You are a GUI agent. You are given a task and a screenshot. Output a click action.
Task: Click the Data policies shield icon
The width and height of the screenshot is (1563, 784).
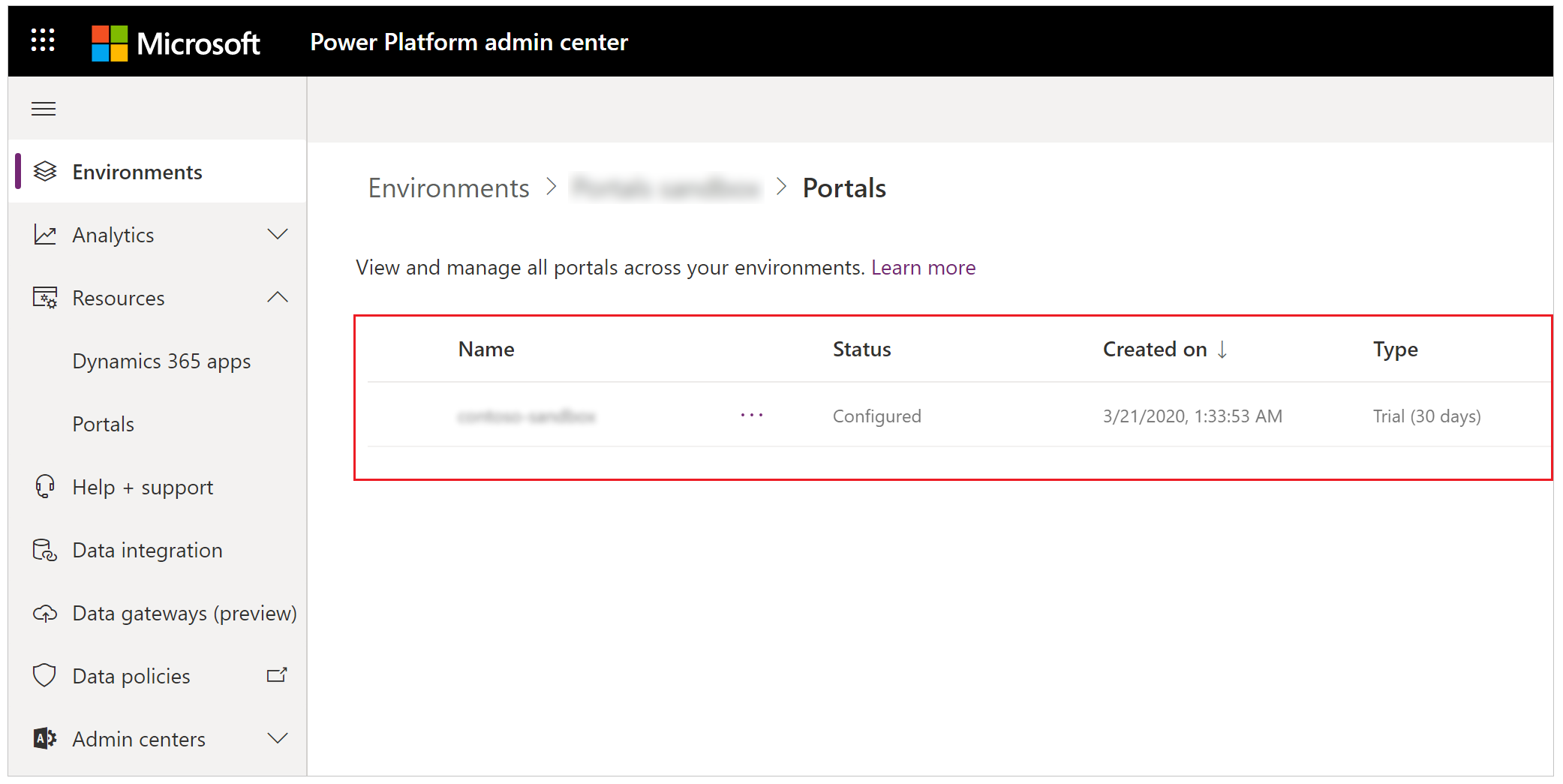click(45, 676)
